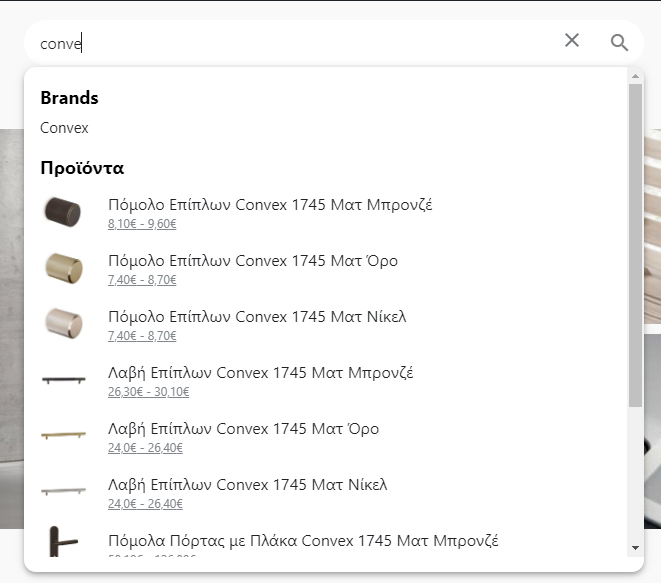Select the Convex brand suggestion

(x=64, y=128)
